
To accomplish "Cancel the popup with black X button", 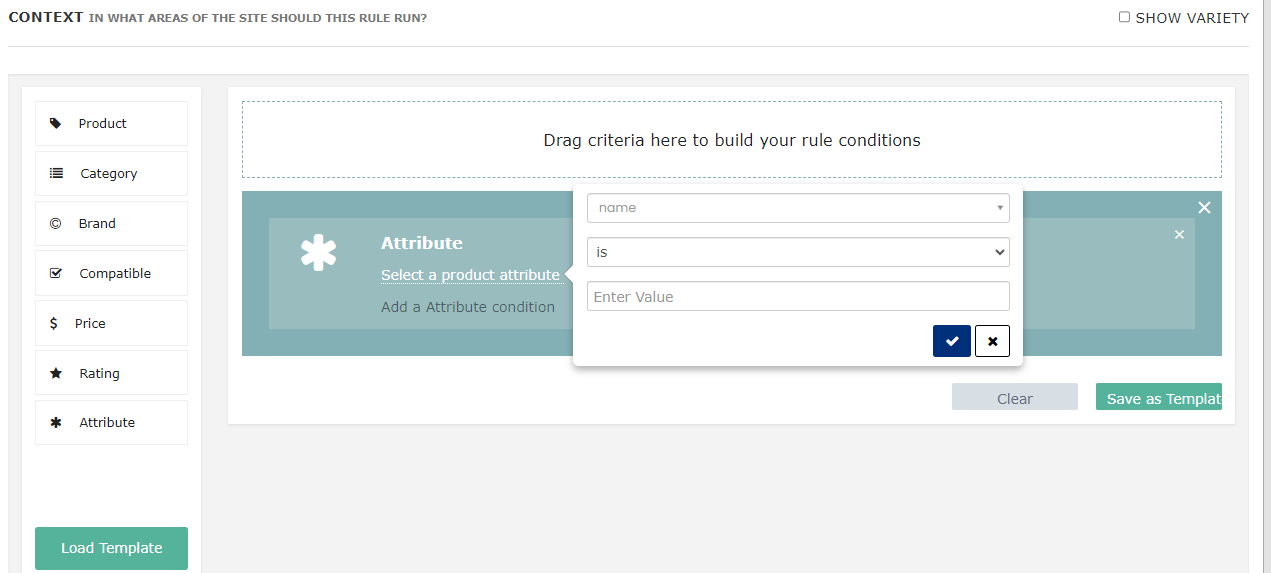I will coord(992,341).
